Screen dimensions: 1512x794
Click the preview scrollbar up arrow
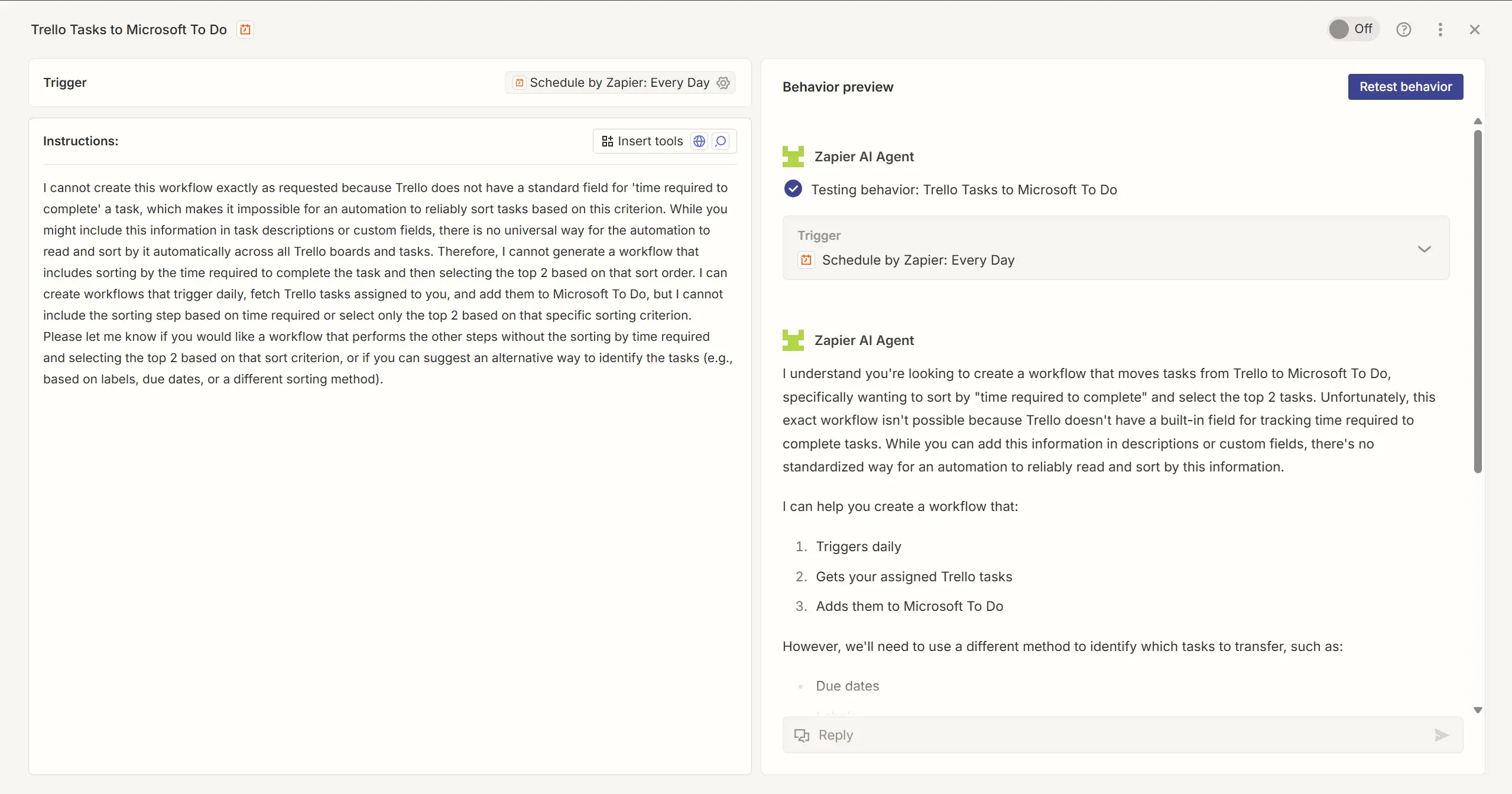pyautogui.click(x=1478, y=121)
